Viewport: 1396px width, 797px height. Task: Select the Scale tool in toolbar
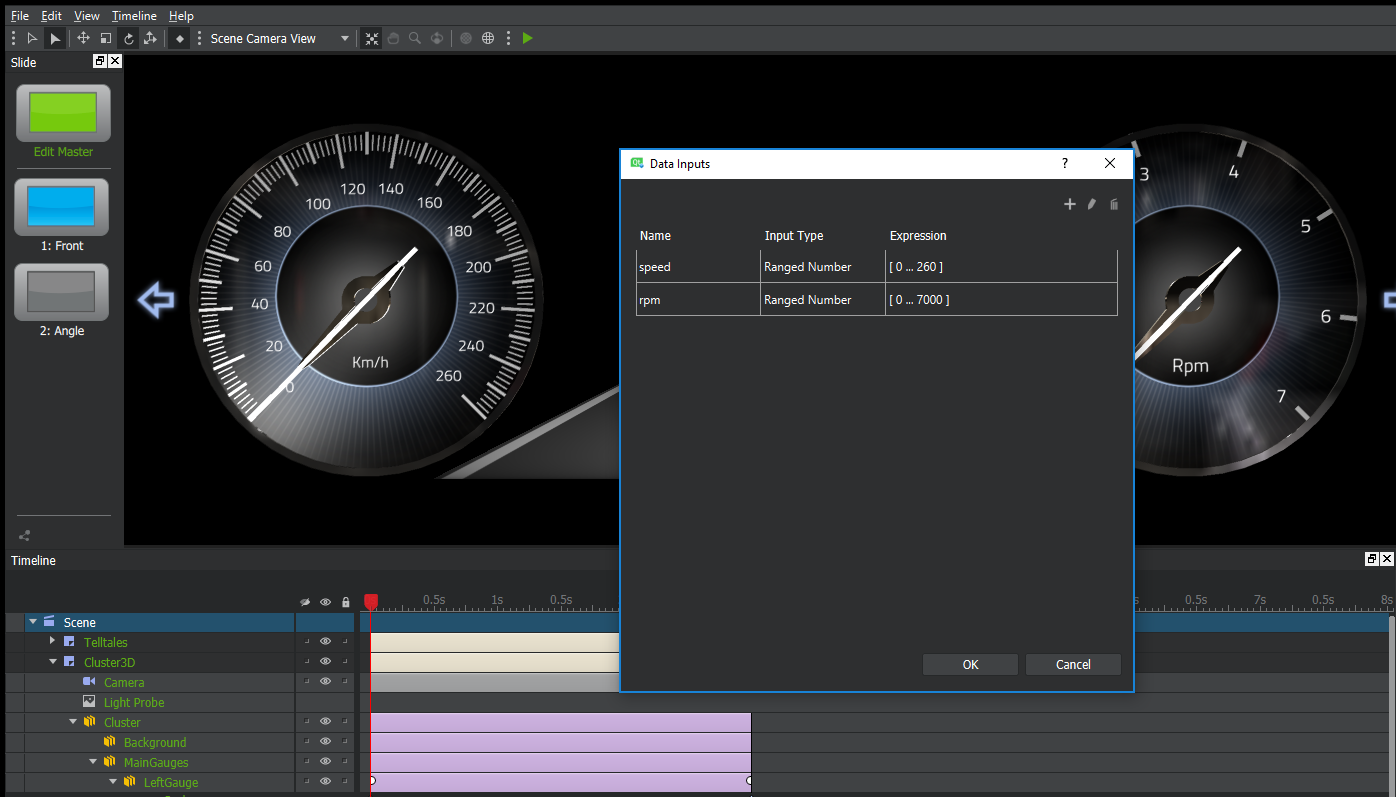pos(105,39)
